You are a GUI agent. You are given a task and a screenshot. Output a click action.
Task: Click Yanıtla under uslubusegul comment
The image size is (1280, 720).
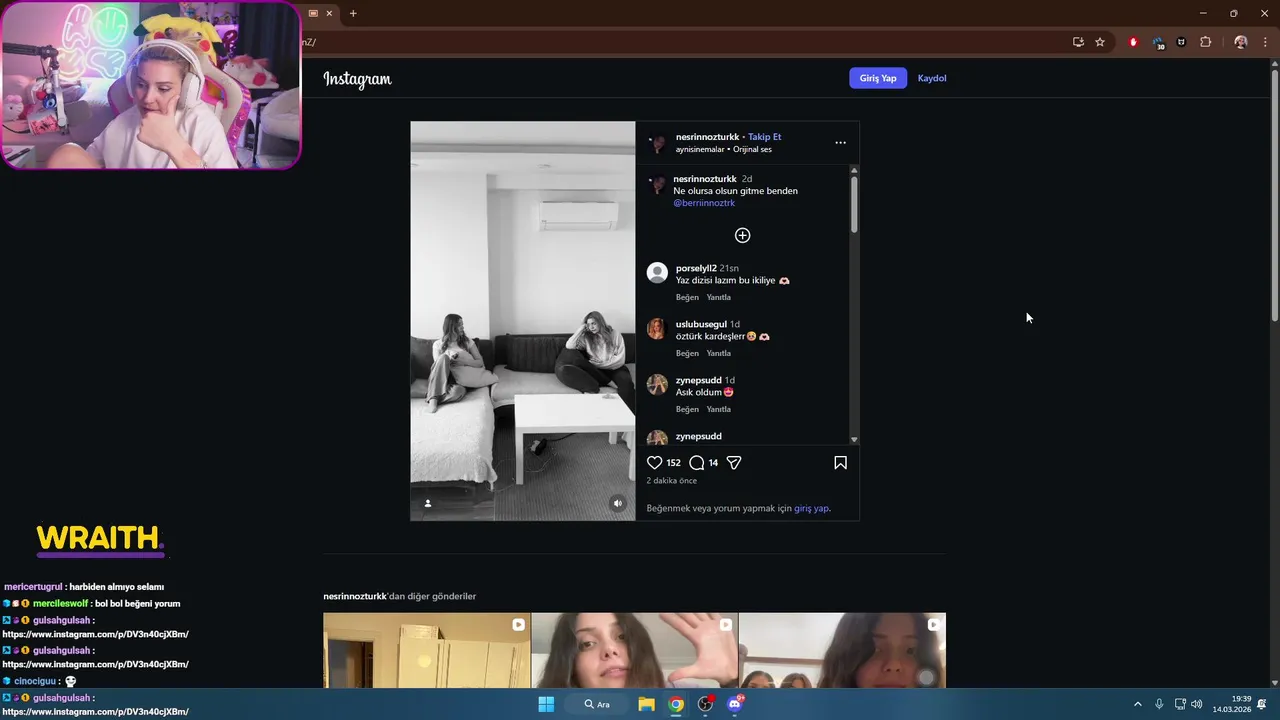[x=719, y=353]
